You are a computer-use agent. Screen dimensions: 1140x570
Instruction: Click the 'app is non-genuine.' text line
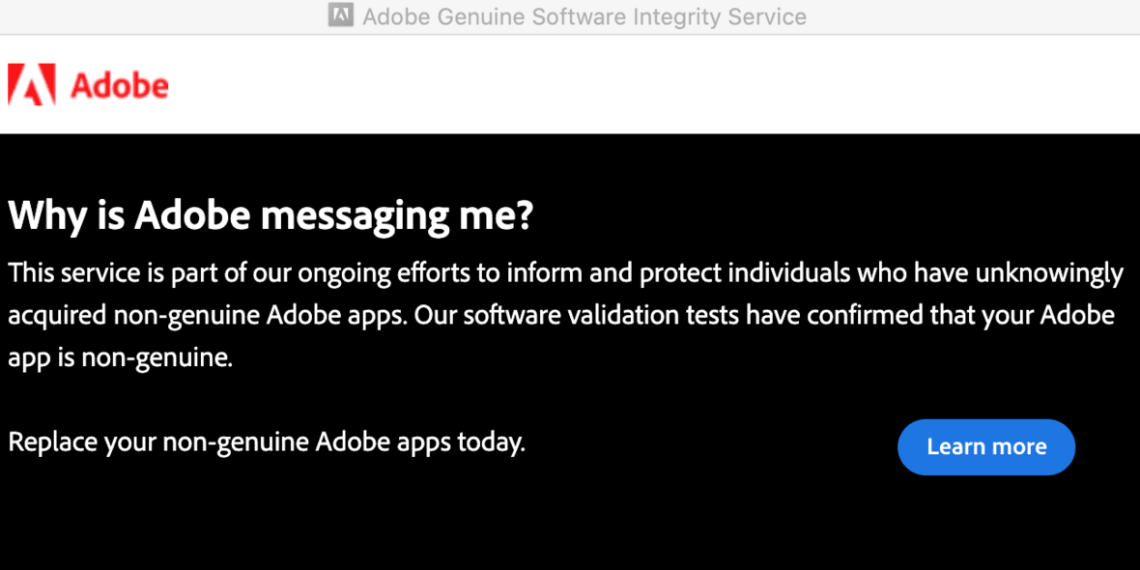[120, 357]
